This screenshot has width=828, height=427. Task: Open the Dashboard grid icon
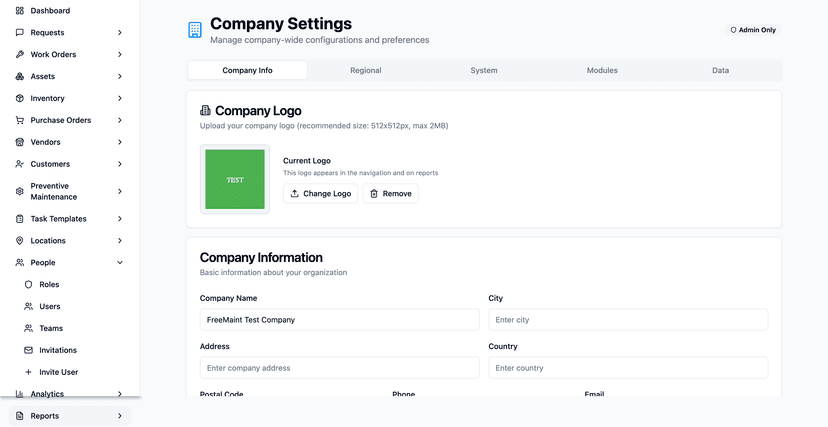coord(20,11)
